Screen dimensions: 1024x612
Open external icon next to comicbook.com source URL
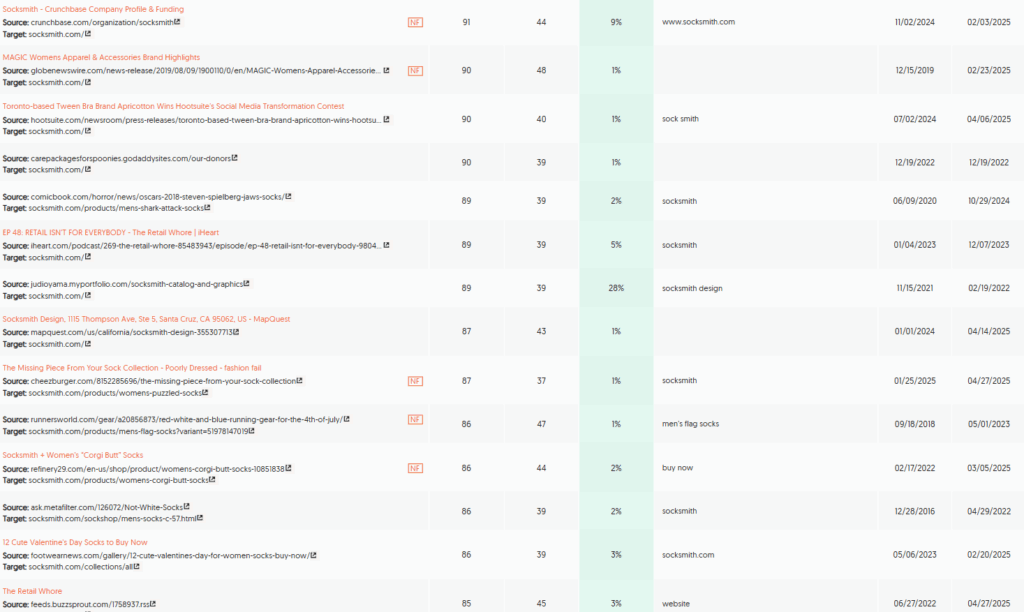[x=288, y=197]
